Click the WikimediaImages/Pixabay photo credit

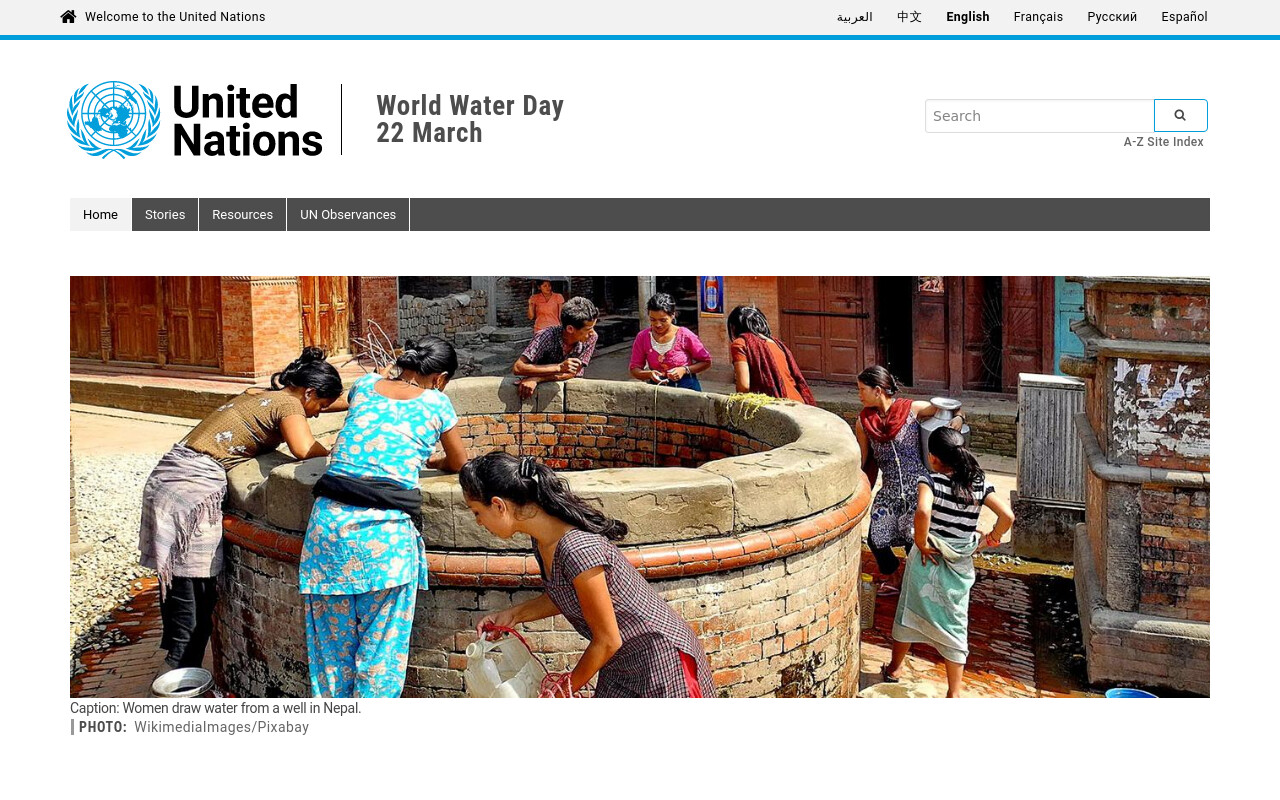click(x=221, y=727)
